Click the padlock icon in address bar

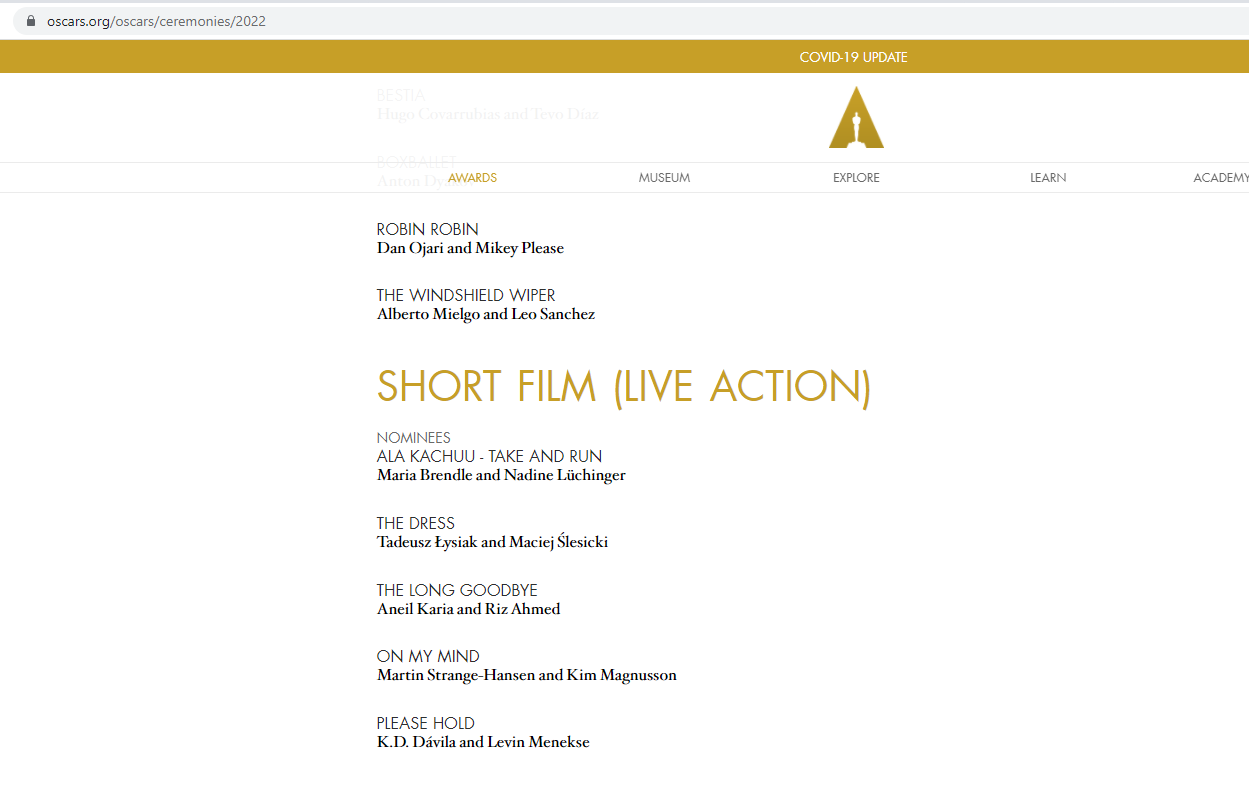coord(30,21)
